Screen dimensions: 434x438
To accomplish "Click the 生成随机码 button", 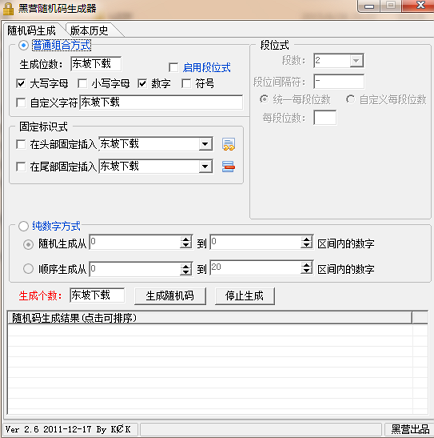I will pyautogui.click(x=170, y=296).
